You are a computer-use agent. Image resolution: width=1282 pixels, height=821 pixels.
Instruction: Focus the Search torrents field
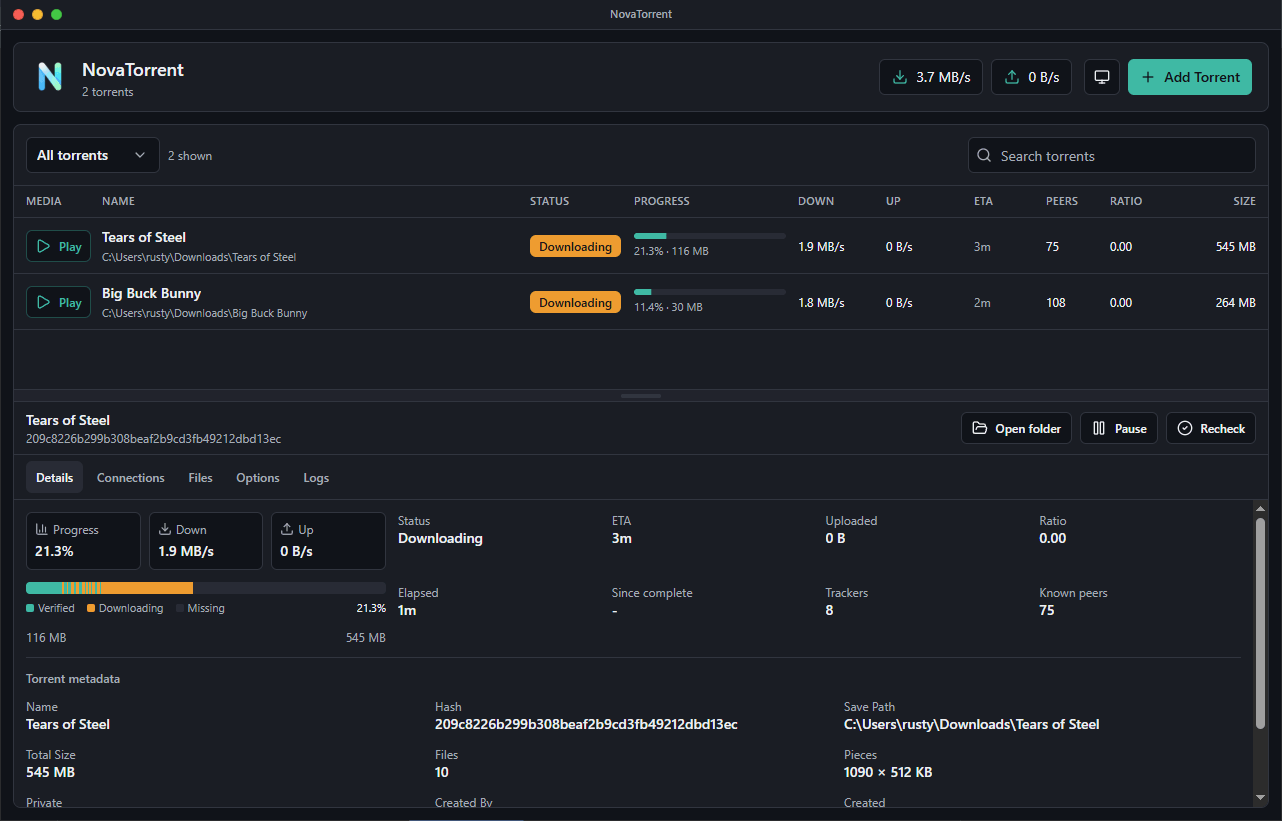(1112, 155)
